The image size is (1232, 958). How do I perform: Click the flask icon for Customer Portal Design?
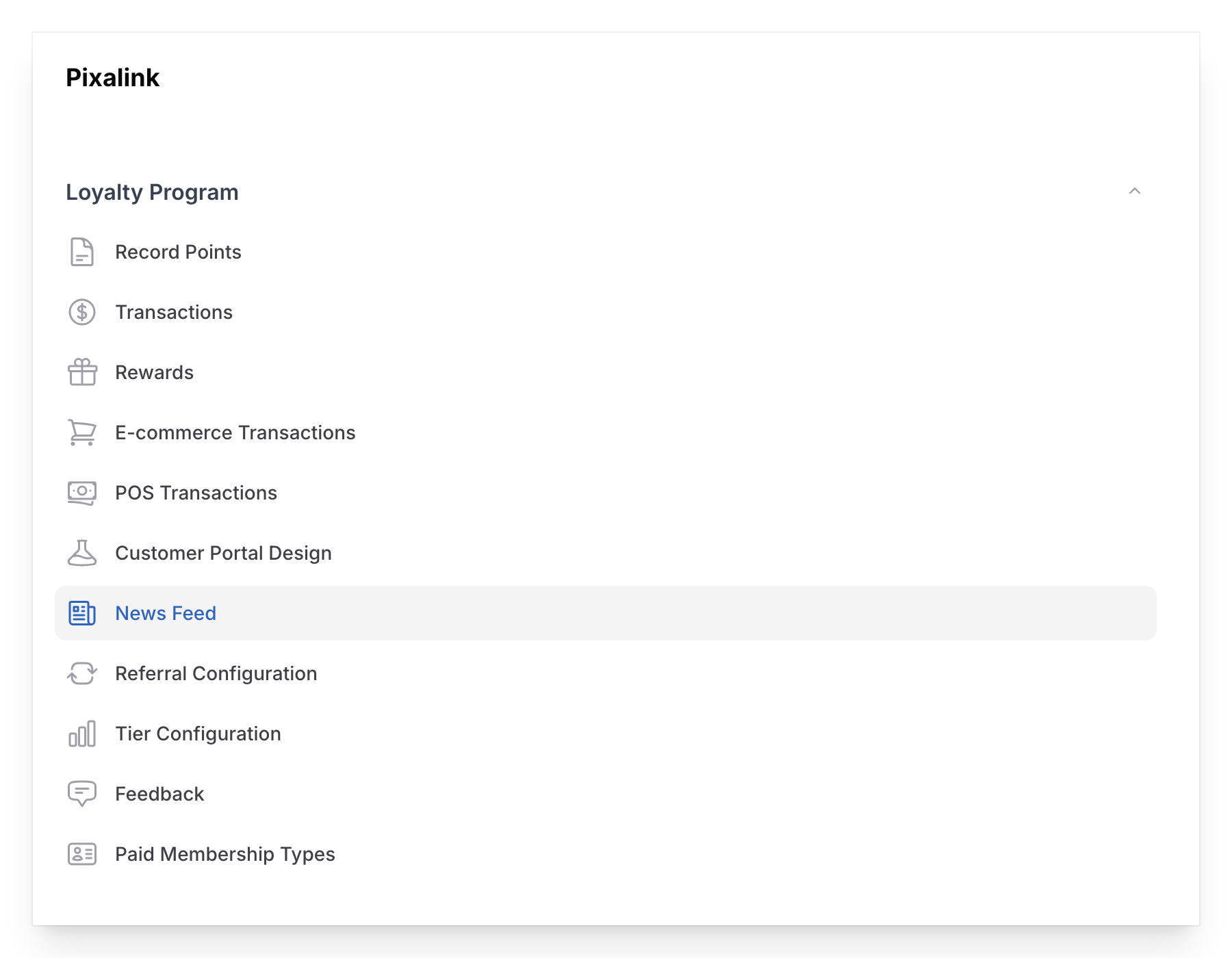tap(81, 553)
